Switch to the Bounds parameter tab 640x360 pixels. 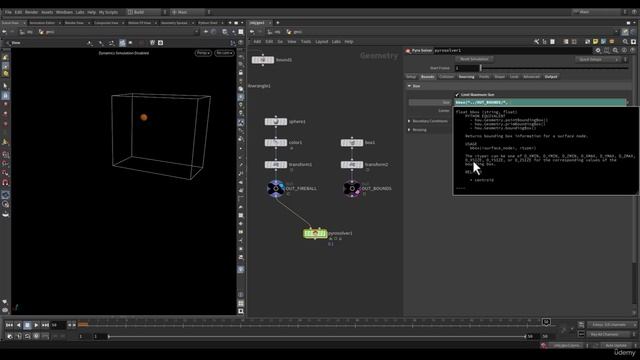427,77
